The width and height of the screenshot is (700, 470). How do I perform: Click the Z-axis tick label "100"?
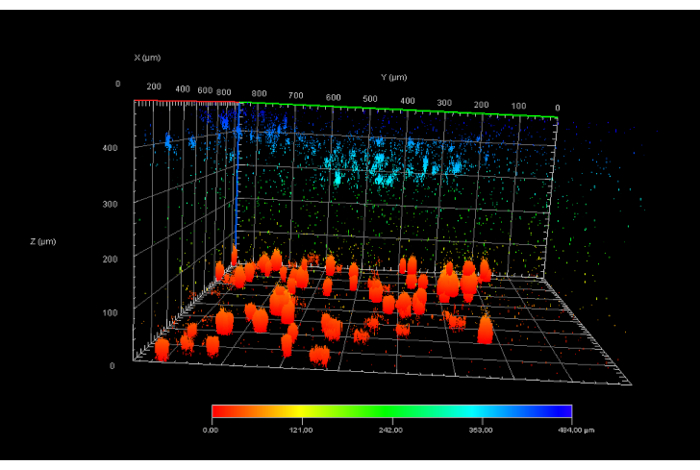(110, 313)
